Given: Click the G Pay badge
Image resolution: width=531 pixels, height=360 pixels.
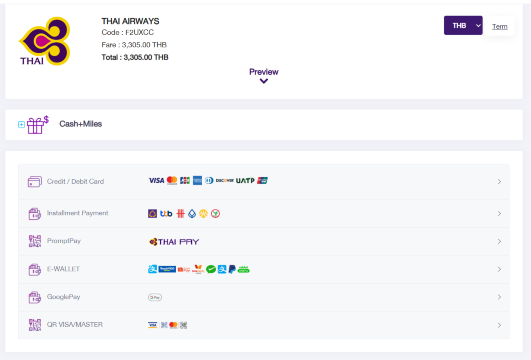Looking at the screenshot, I should coord(155,297).
